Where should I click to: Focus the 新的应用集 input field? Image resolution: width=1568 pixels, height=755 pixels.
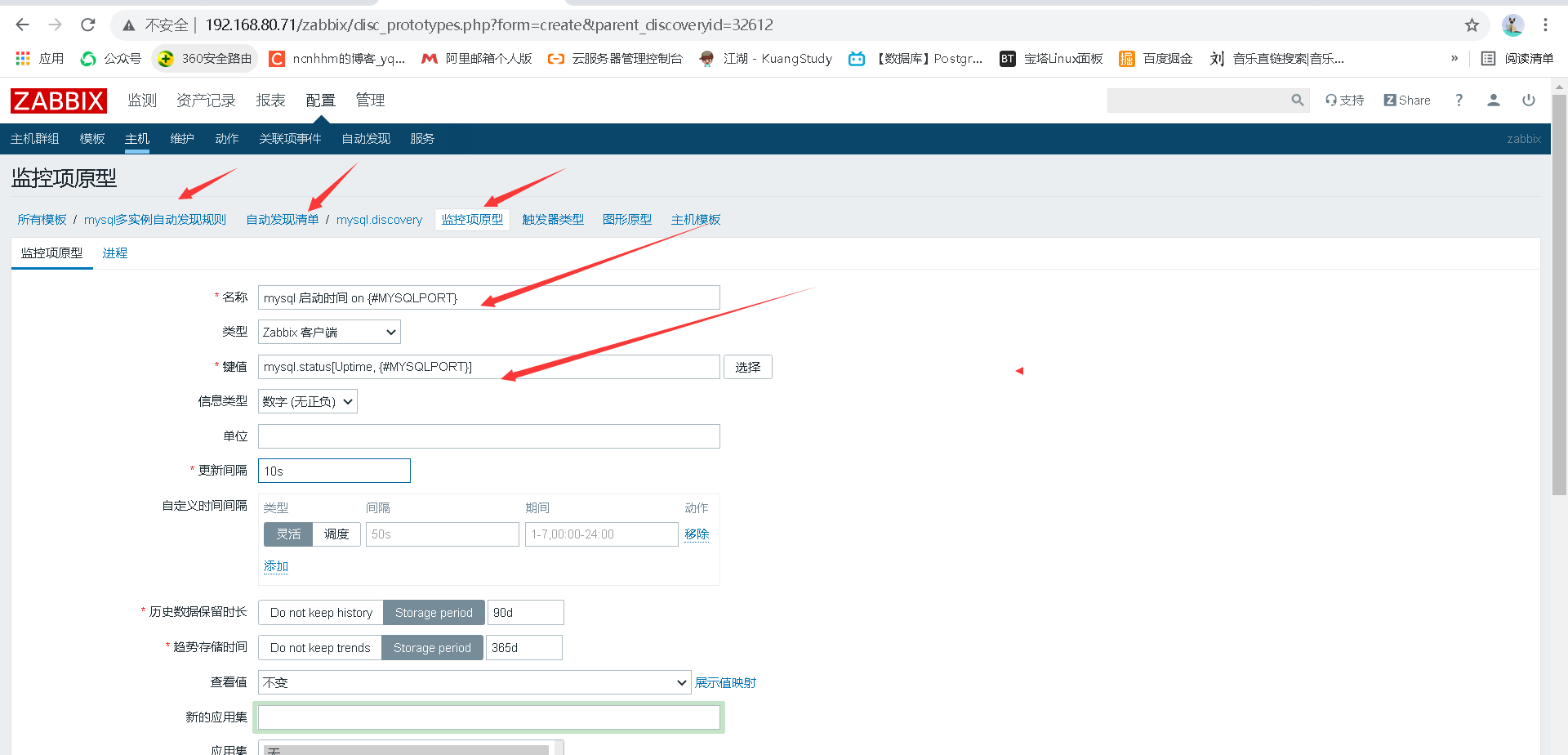coord(489,717)
